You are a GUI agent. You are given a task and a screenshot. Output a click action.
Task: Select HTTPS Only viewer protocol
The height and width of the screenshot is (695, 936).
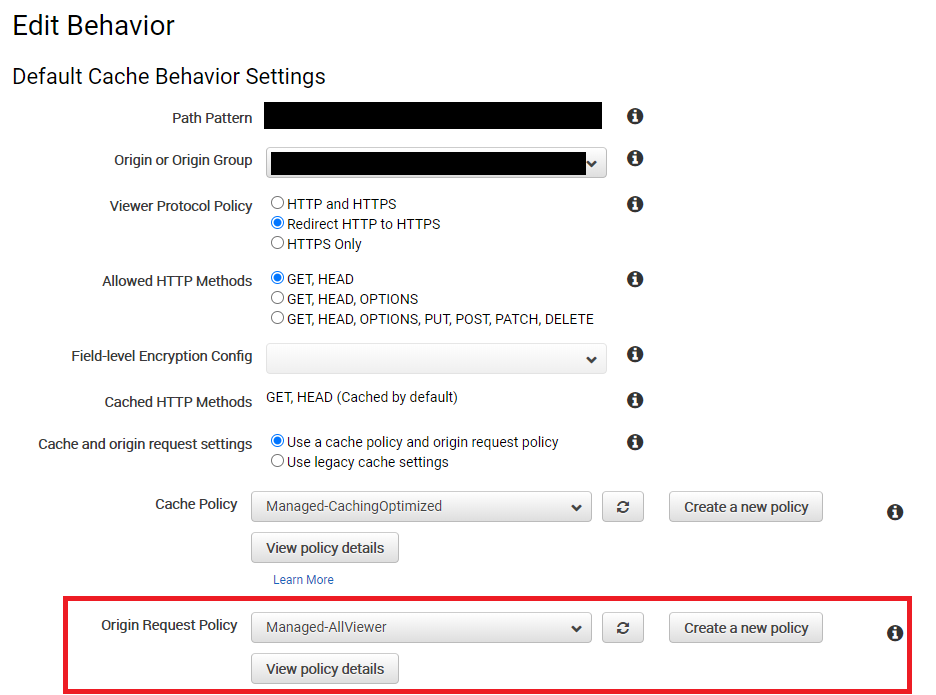tap(277, 243)
